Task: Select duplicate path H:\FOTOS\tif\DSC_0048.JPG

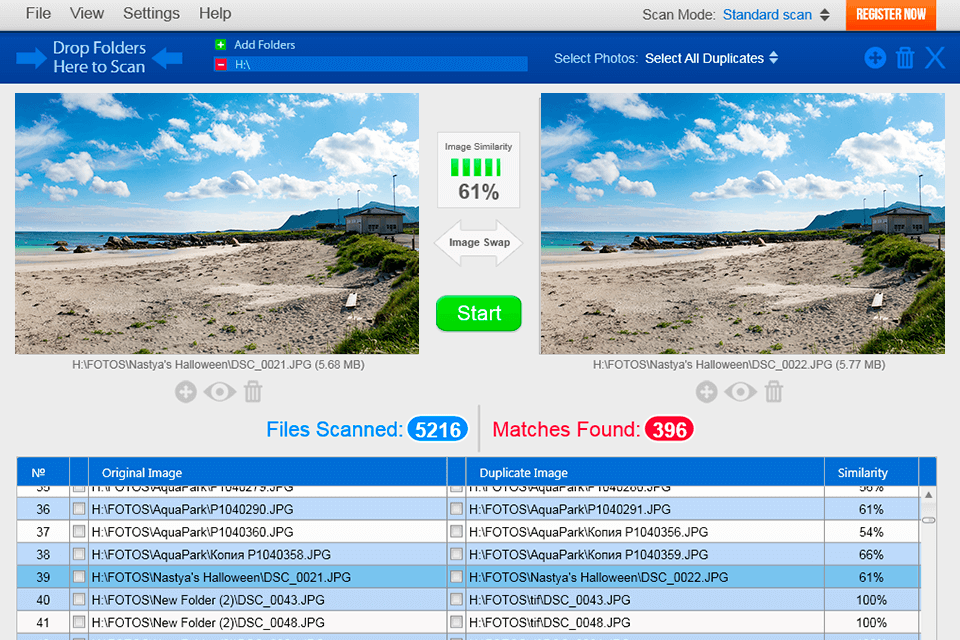Action: point(549,623)
